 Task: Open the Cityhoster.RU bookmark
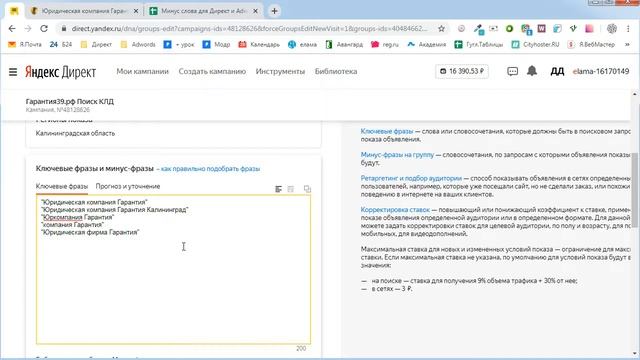pyautogui.click(x=536, y=44)
